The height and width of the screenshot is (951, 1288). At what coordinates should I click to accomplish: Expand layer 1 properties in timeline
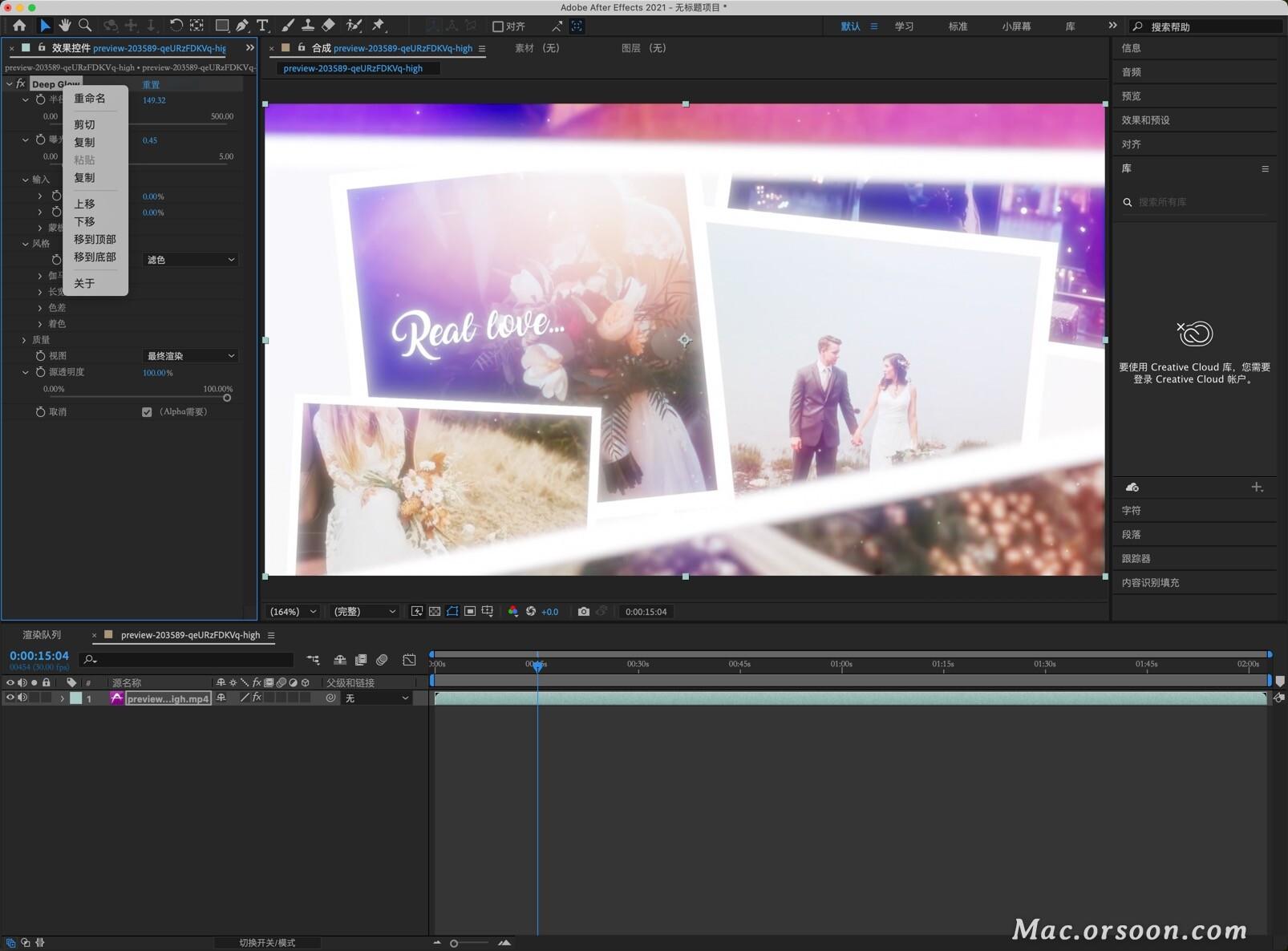click(62, 698)
